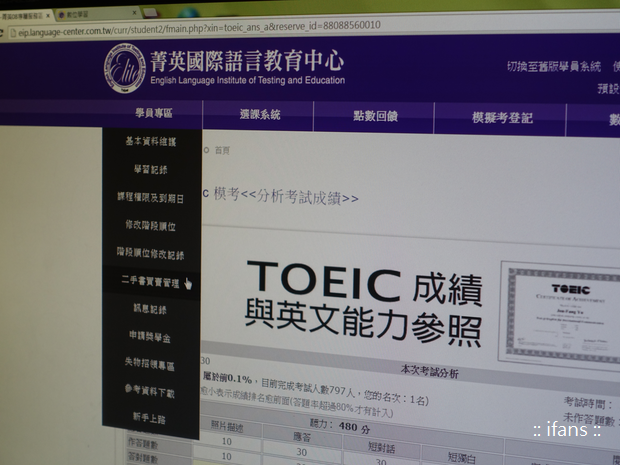620x465 pixels.
Task: Open the 選課系統 menu
Action: [260, 115]
